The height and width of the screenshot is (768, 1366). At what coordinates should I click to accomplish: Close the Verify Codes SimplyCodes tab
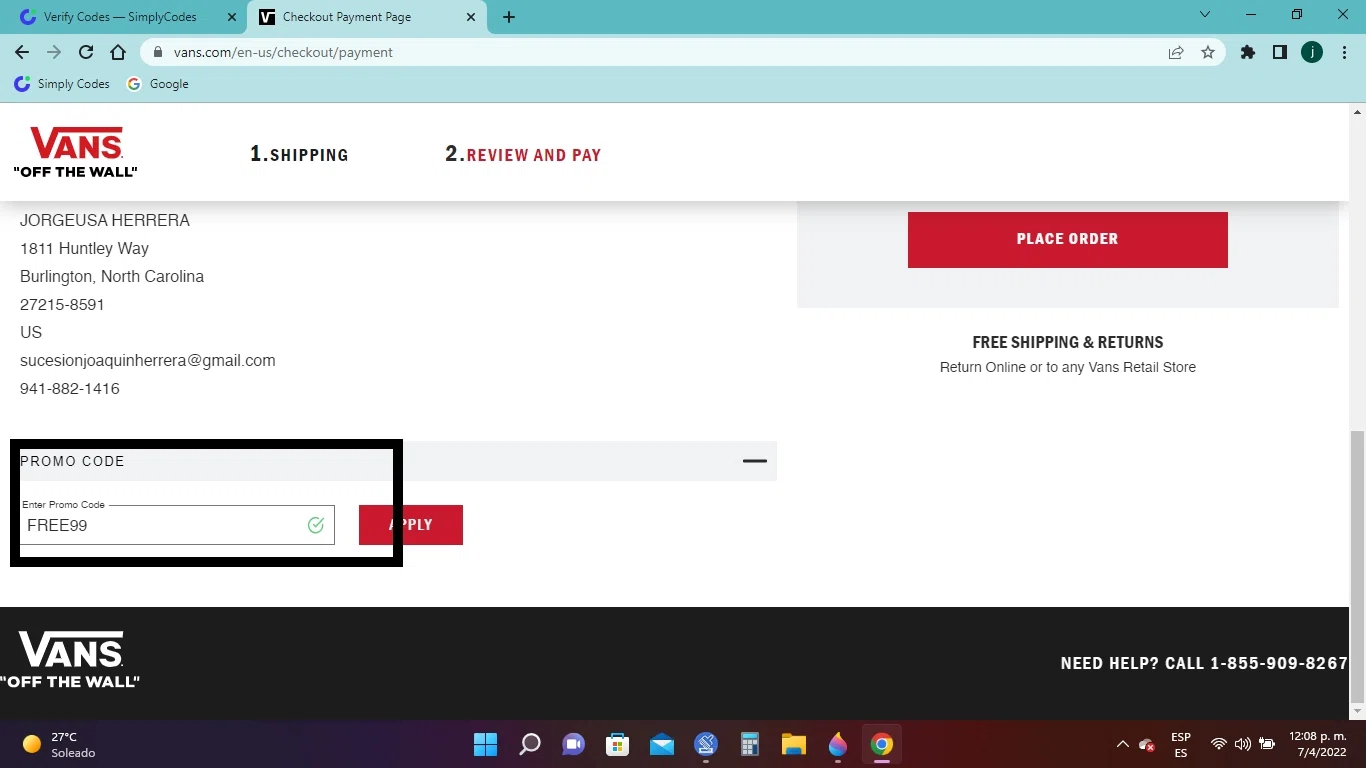231,17
